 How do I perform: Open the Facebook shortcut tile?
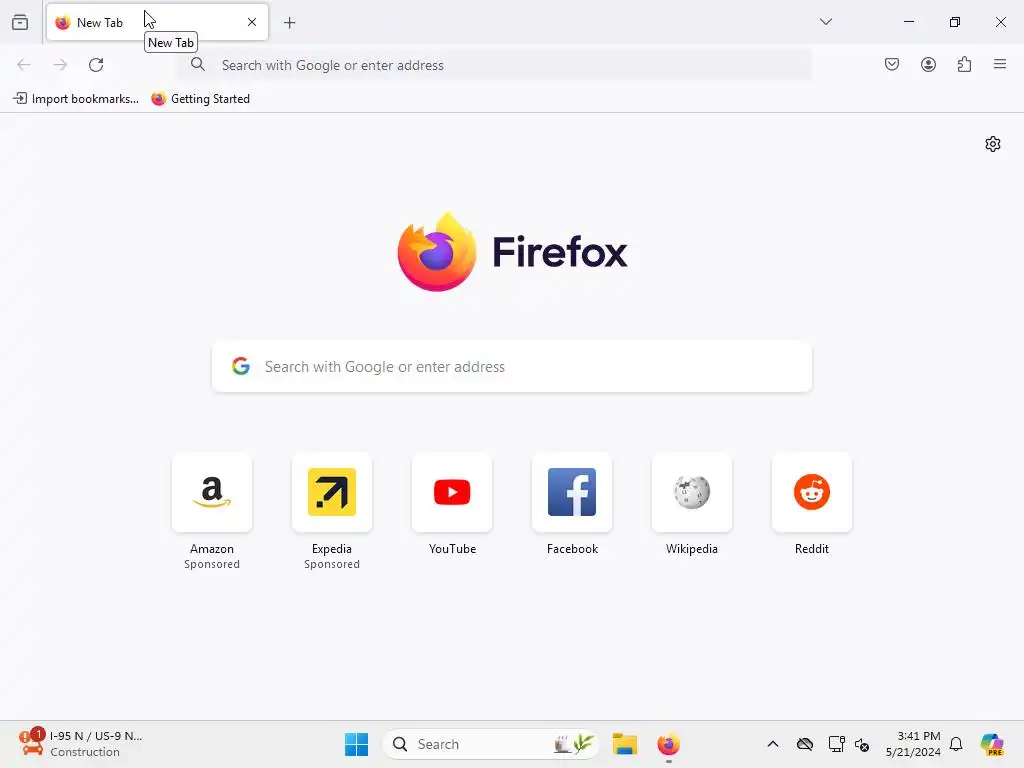pos(572,492)
